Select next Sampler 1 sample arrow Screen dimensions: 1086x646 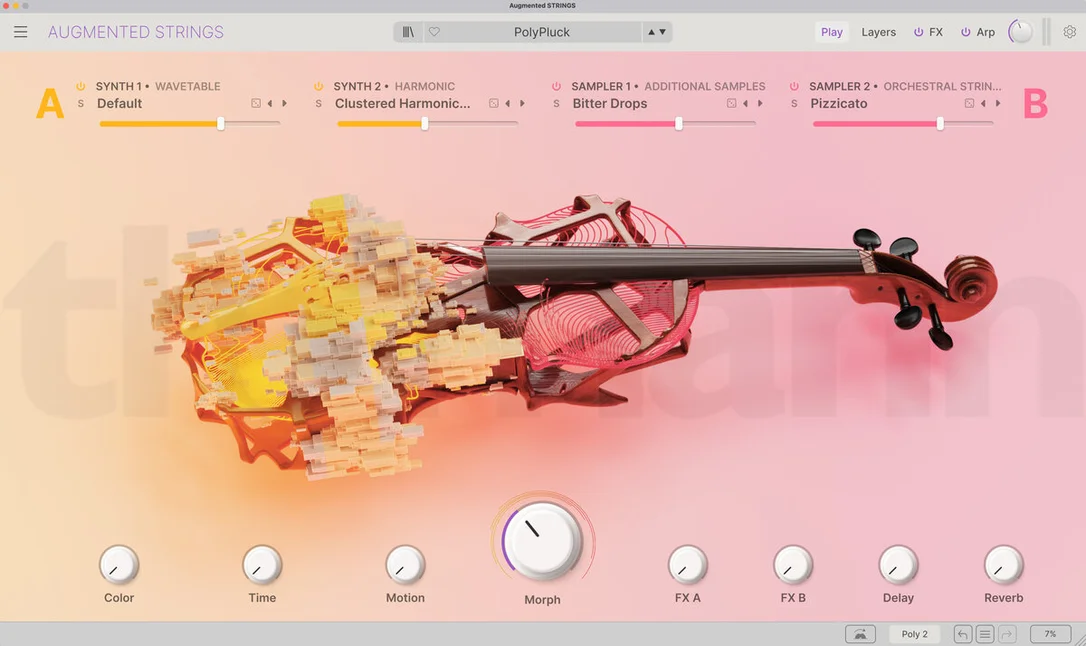[760, 103]
